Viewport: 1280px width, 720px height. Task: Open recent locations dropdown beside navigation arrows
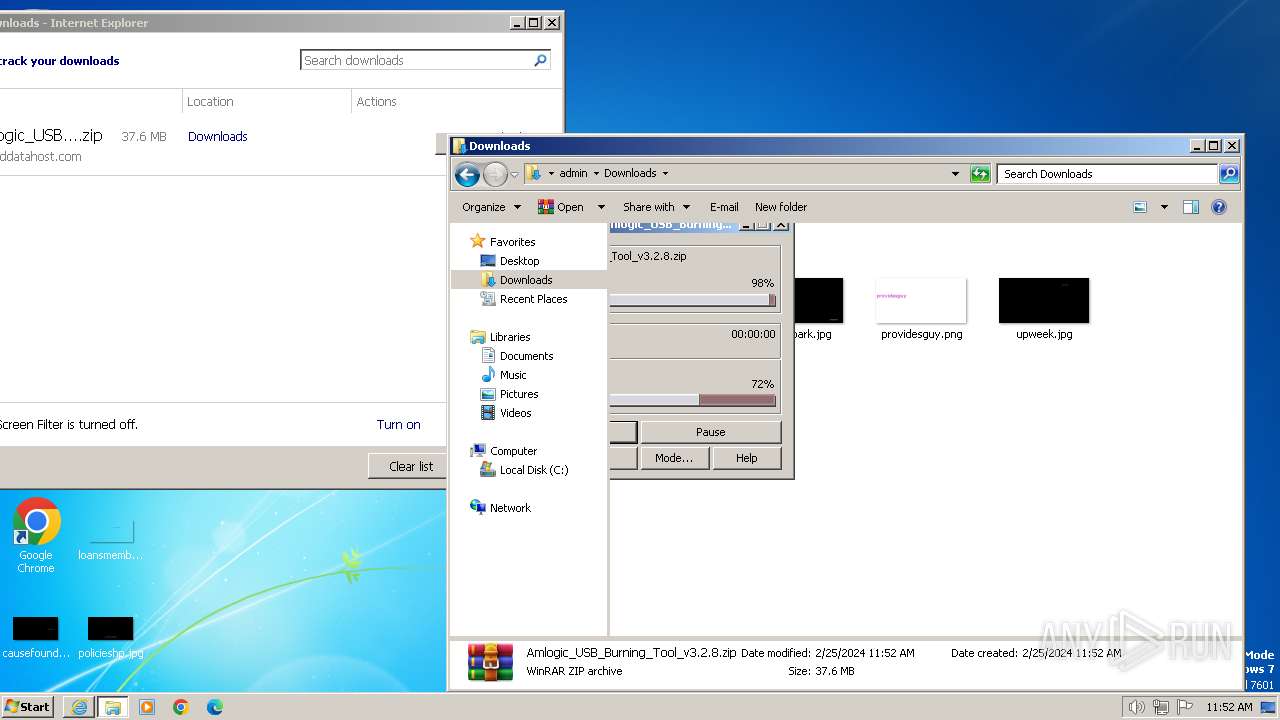pos(514,175)
